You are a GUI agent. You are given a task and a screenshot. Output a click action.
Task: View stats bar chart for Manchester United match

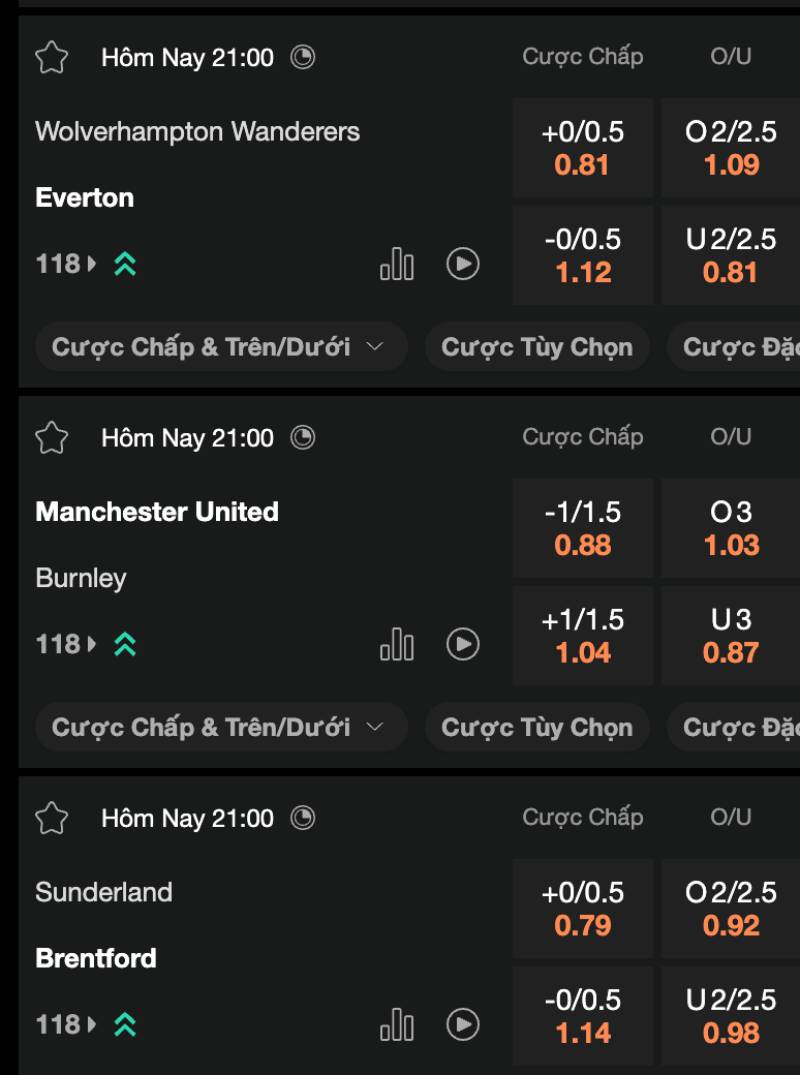click(397, 644)
